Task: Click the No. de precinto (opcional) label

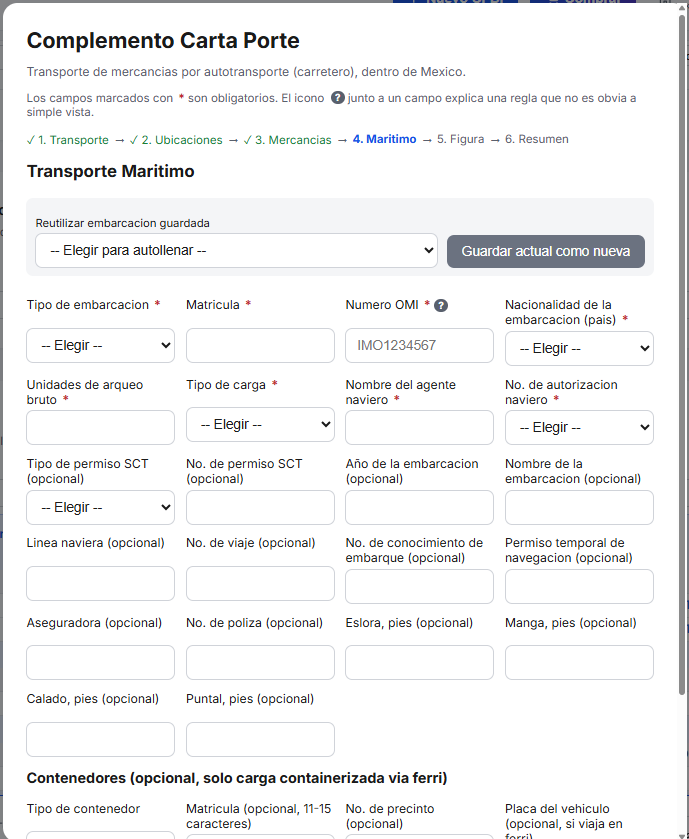Action: click(x=390, y=816)
